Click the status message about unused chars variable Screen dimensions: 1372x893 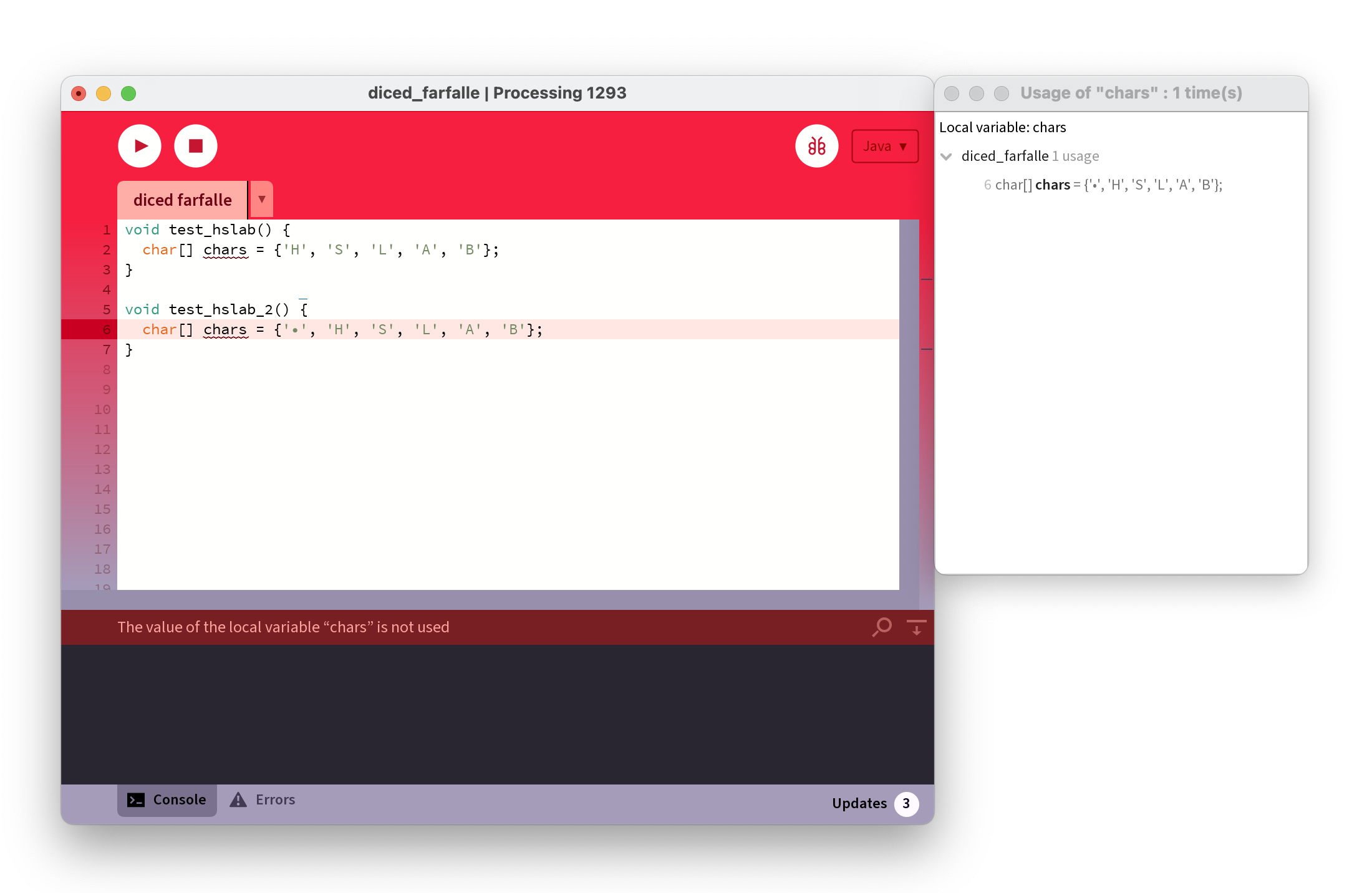click(x=283, y=627)
